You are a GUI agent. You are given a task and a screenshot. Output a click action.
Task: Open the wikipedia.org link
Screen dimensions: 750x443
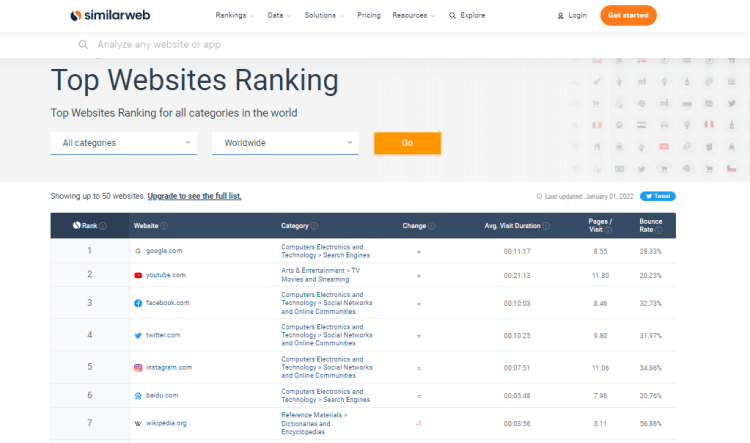[166, 423]
